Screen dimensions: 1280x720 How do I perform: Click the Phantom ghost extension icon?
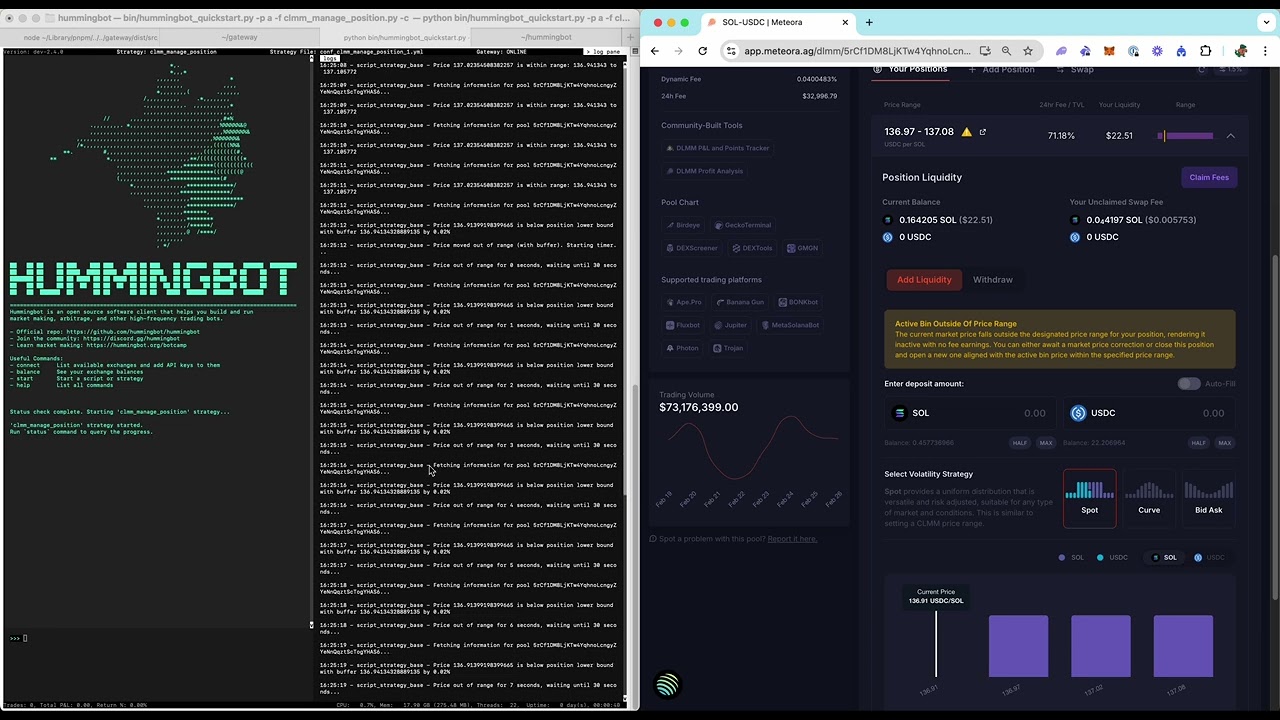(x=1061, y=51)
